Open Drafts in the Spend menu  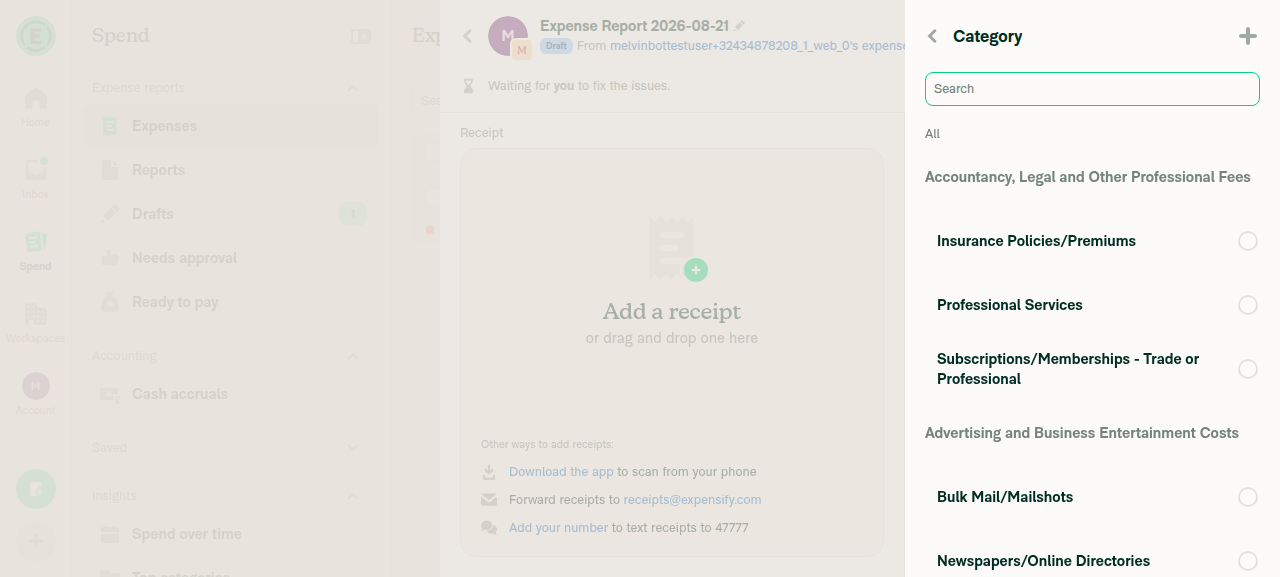click(x=231, y=214)
